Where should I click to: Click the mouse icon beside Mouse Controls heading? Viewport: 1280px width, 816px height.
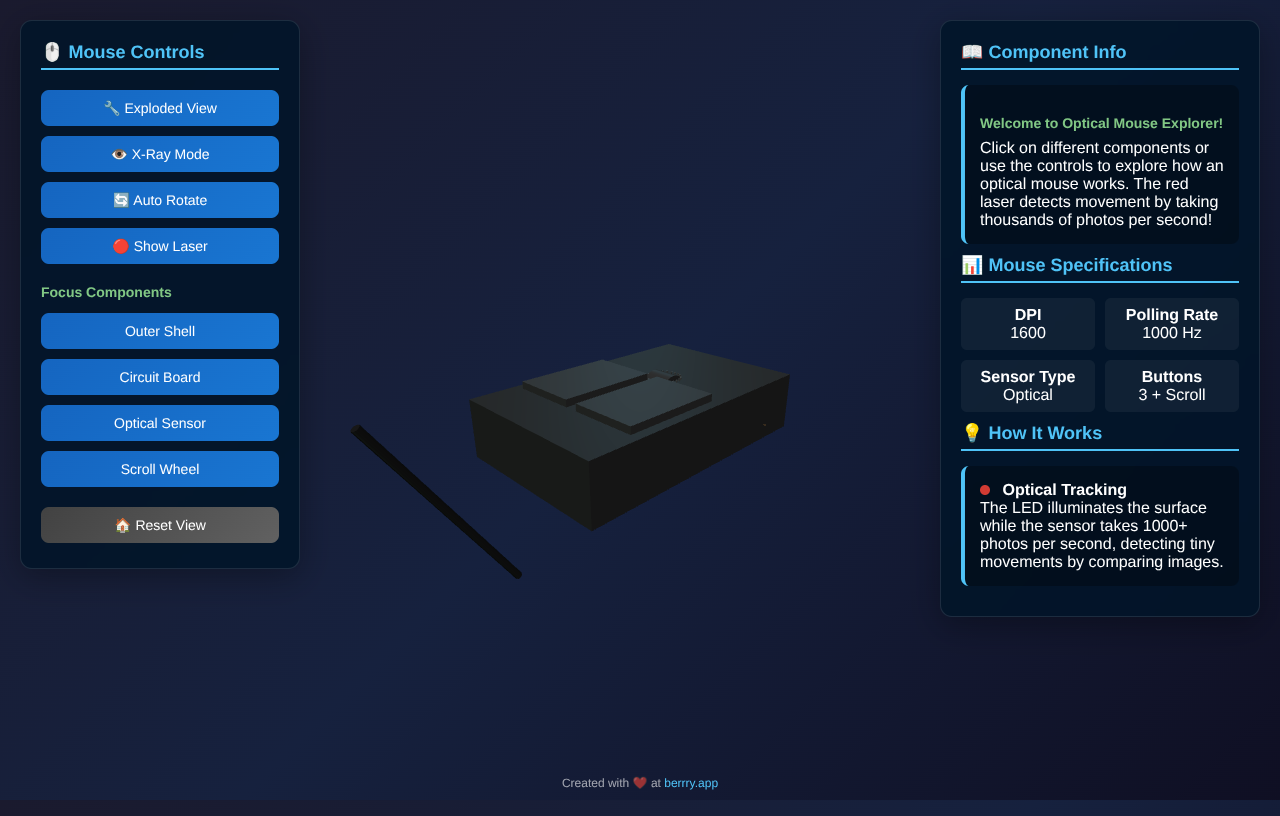(x=51, y=51)
